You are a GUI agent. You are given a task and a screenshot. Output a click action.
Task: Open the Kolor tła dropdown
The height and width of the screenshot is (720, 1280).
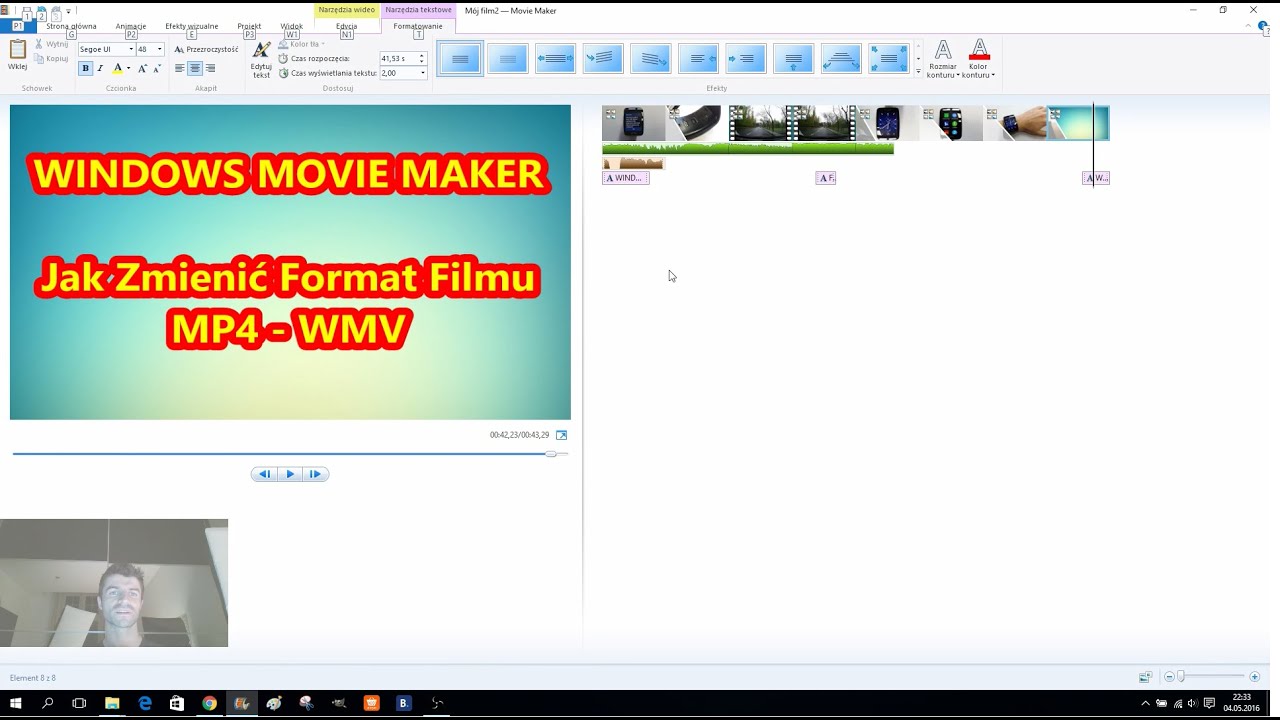pyautogui.click(x=301, y=44)
